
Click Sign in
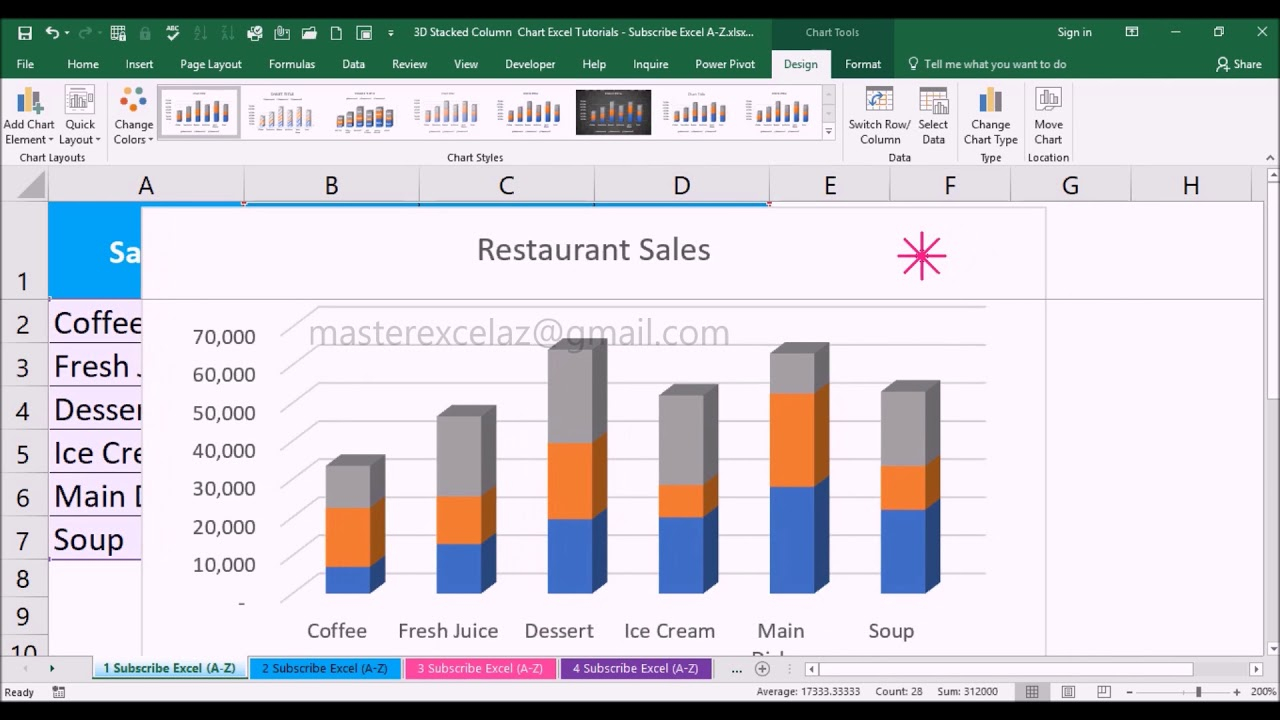tap(1075, 32)
